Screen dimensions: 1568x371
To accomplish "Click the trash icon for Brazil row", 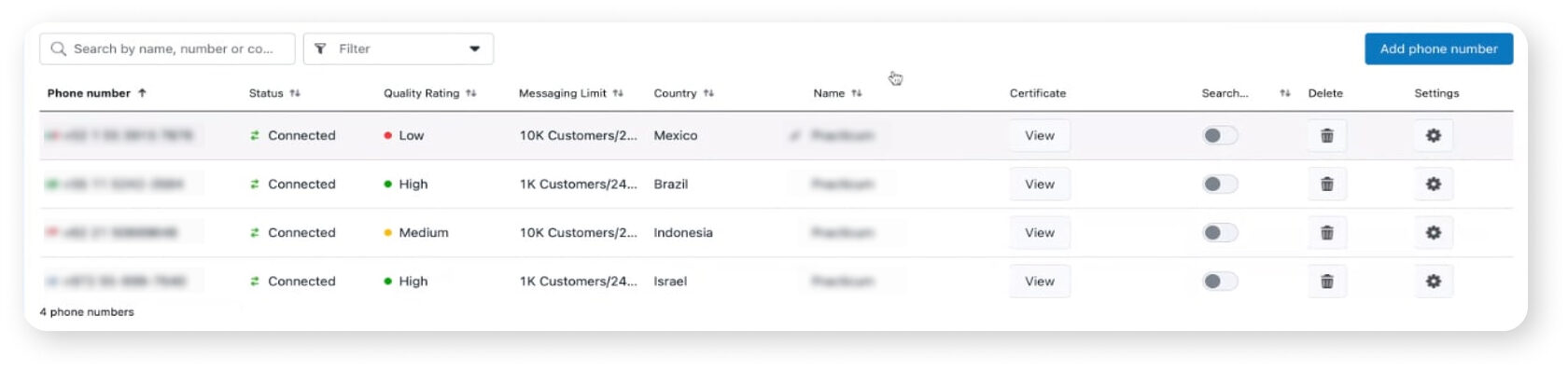I will coord(1326,184).
